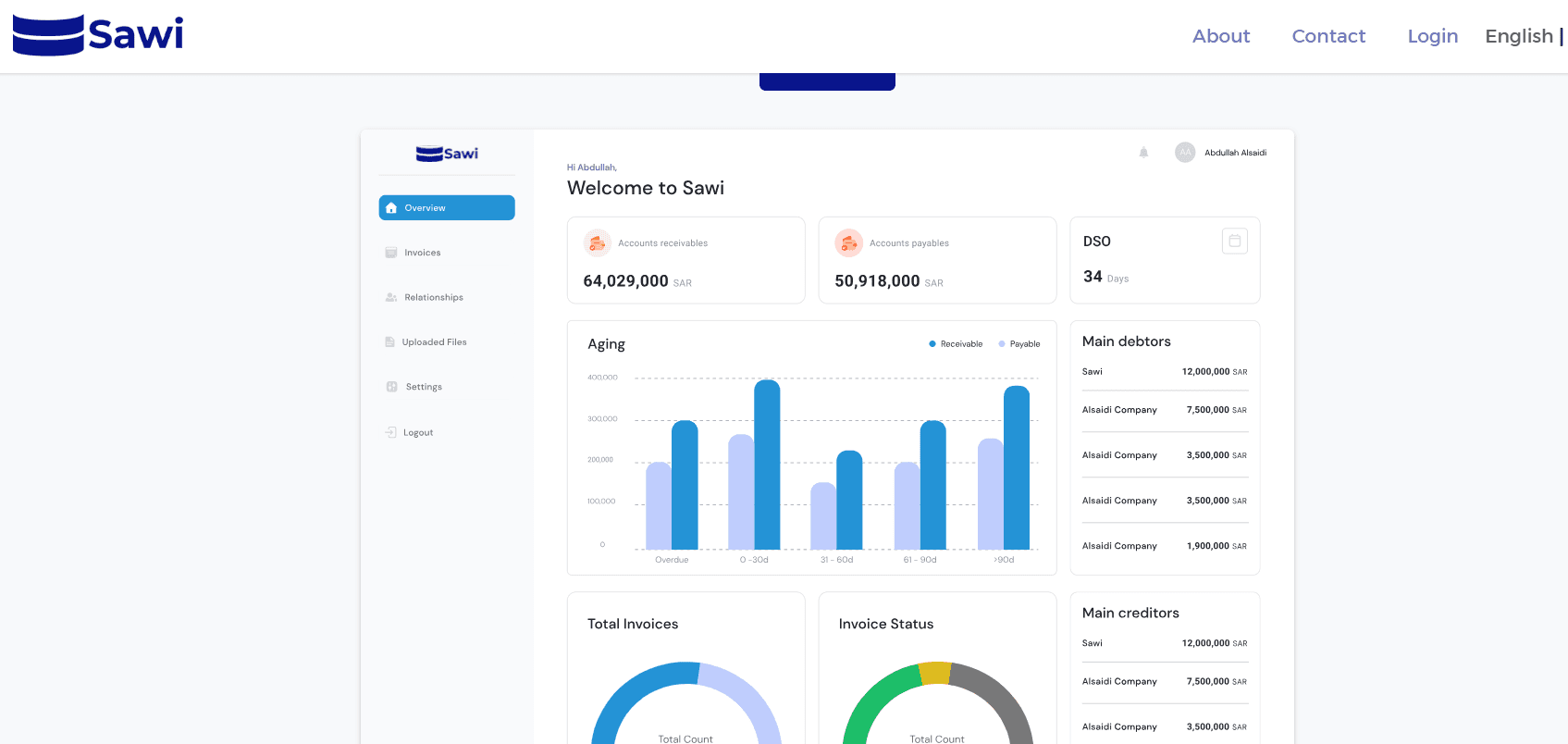Viewport: 1568px width, 744px height.
Task: Click the Relationships sidebar icon
Action: click(x=391, y=298)
